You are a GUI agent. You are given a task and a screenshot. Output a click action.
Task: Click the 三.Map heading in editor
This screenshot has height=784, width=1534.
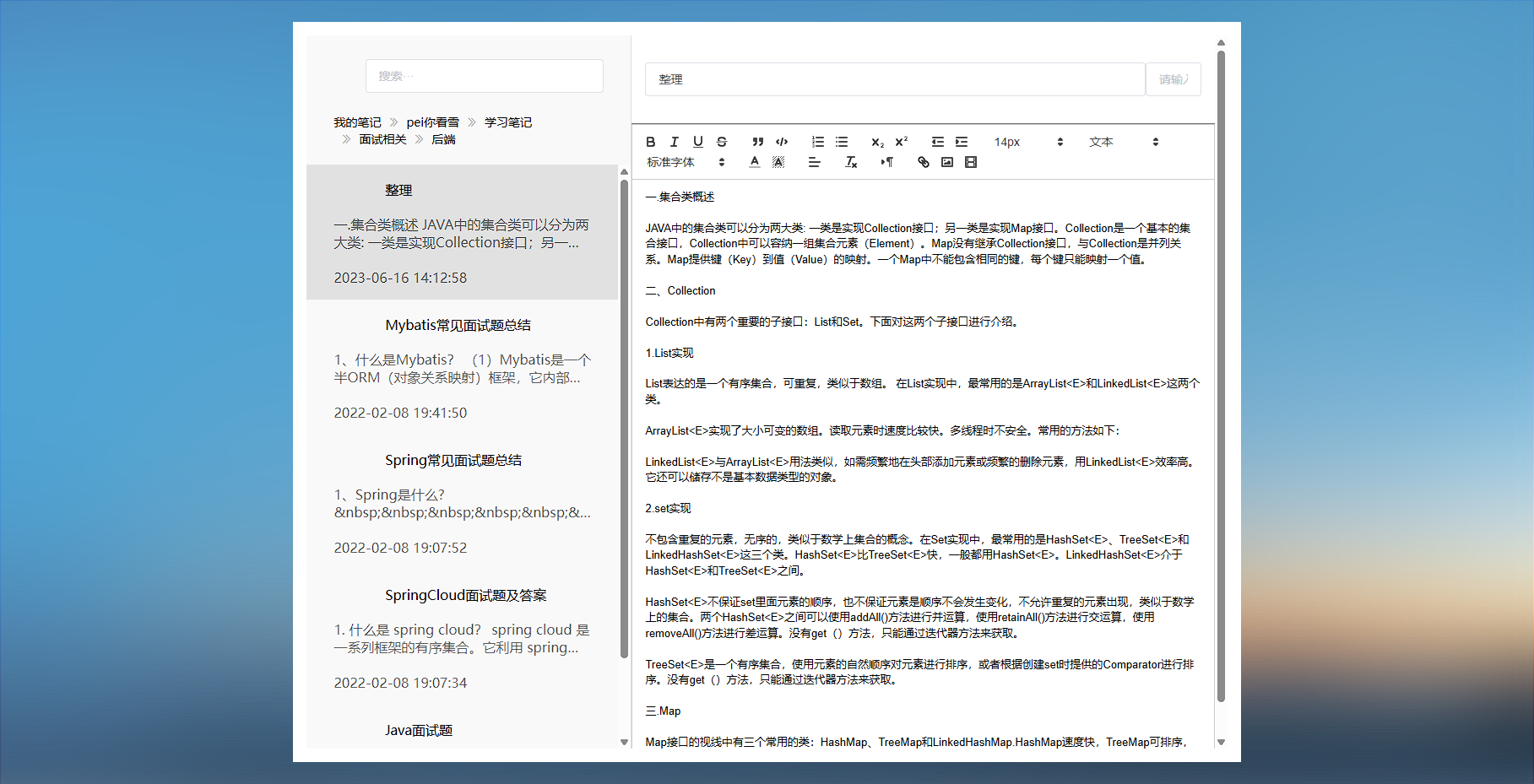click(x=663, y=711)
